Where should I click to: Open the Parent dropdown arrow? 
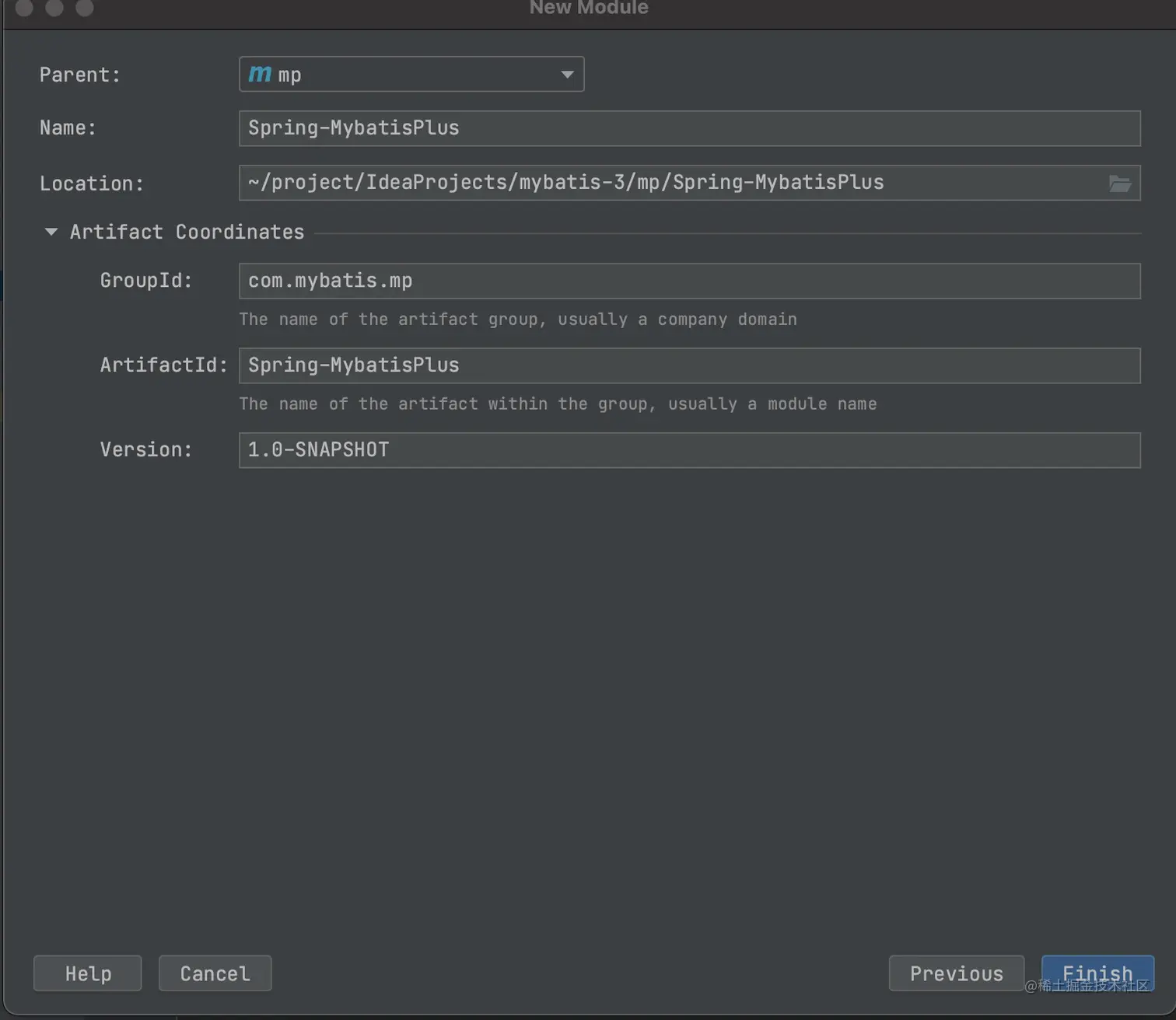(x=567, y=75)
